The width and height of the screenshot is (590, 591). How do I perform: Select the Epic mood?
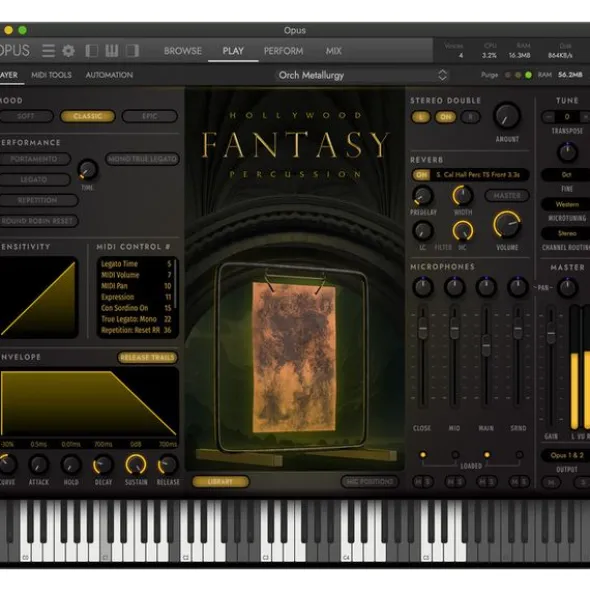150,116
